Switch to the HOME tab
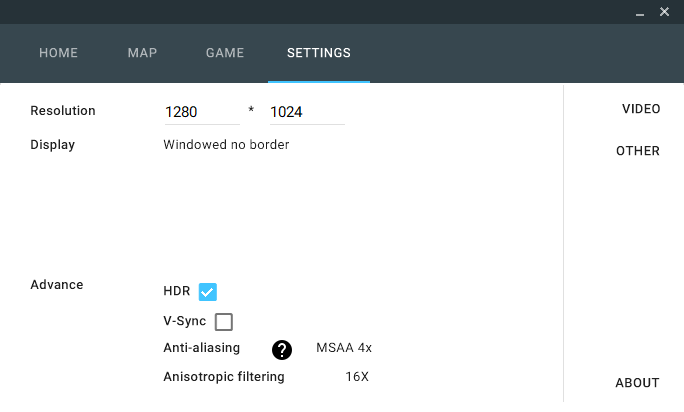This screenshot has height=412, width=684. (58, 53)
